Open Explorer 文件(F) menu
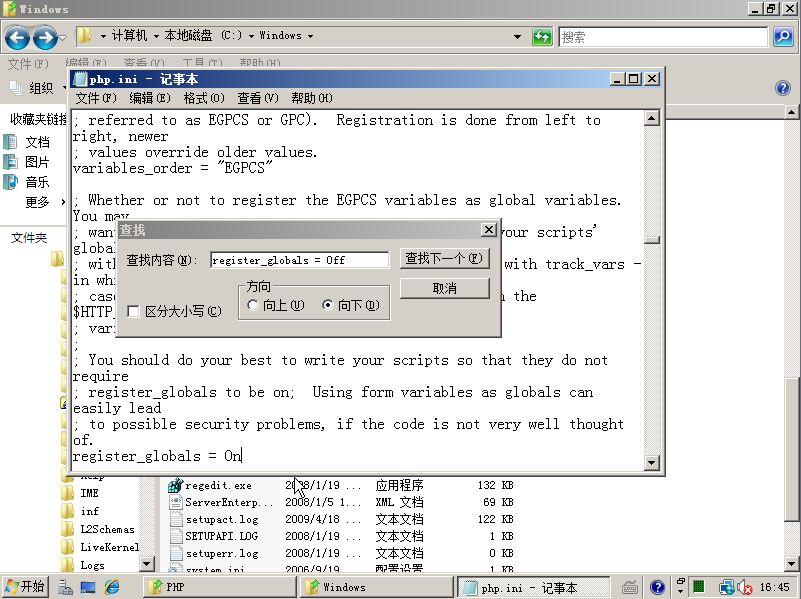The height and width of the screenshot is (599, 801). point(28,64)
